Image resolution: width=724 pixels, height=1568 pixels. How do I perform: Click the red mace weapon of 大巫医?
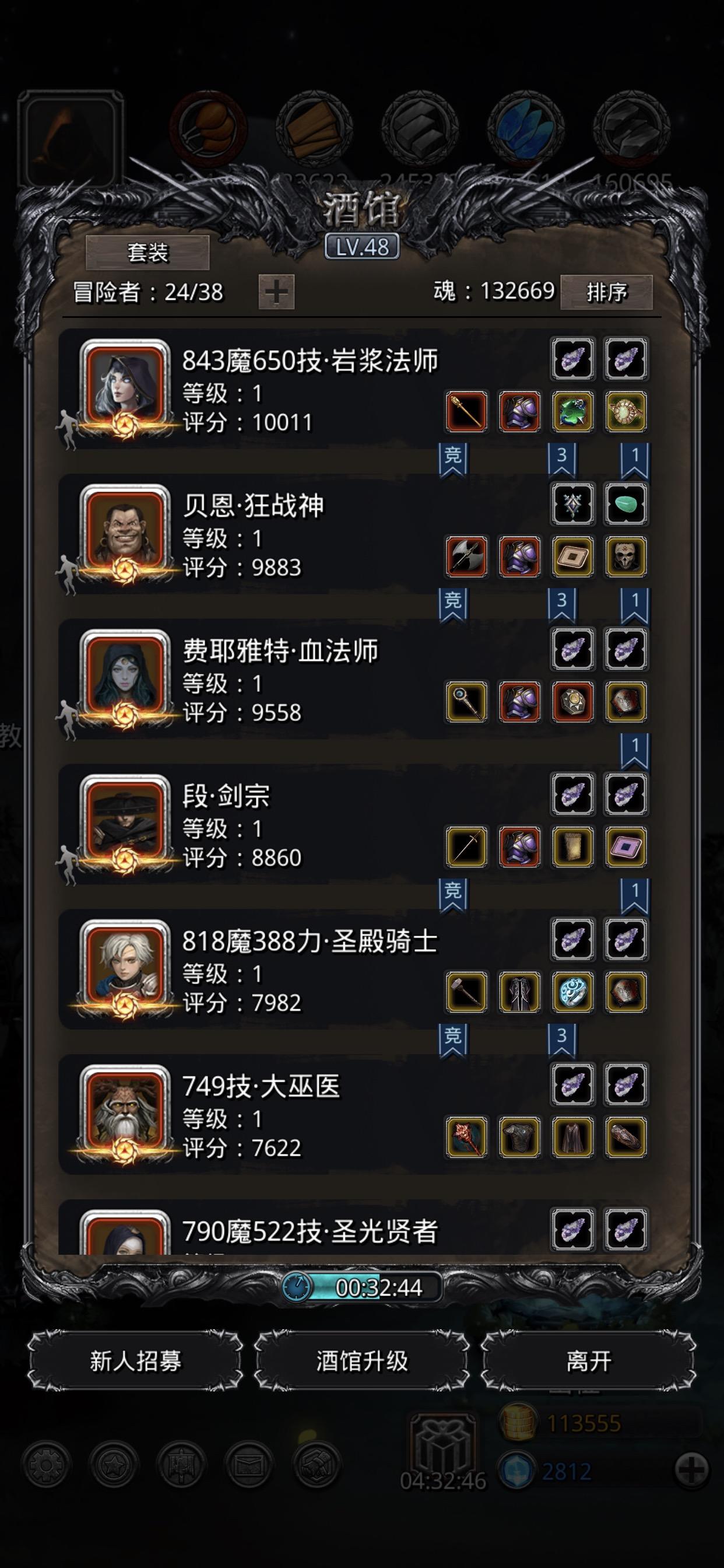coord(467,1136)
